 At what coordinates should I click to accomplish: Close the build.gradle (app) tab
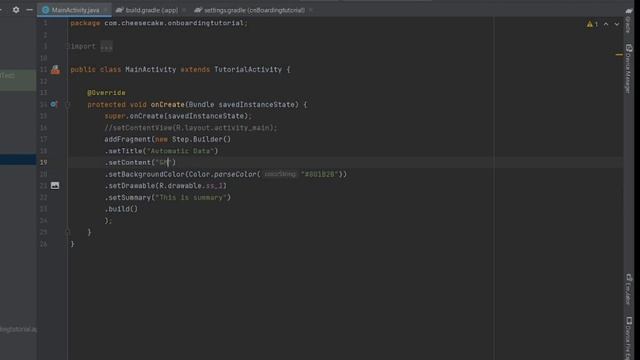tap(184, 10)
